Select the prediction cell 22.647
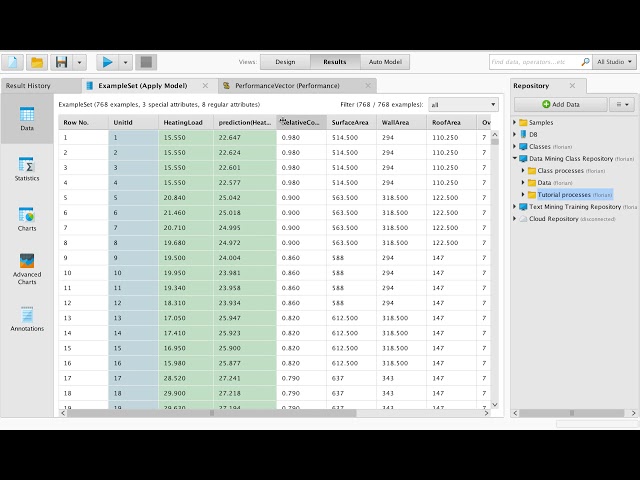Screen dimensions: 640x480 click(x=244, y=138)
